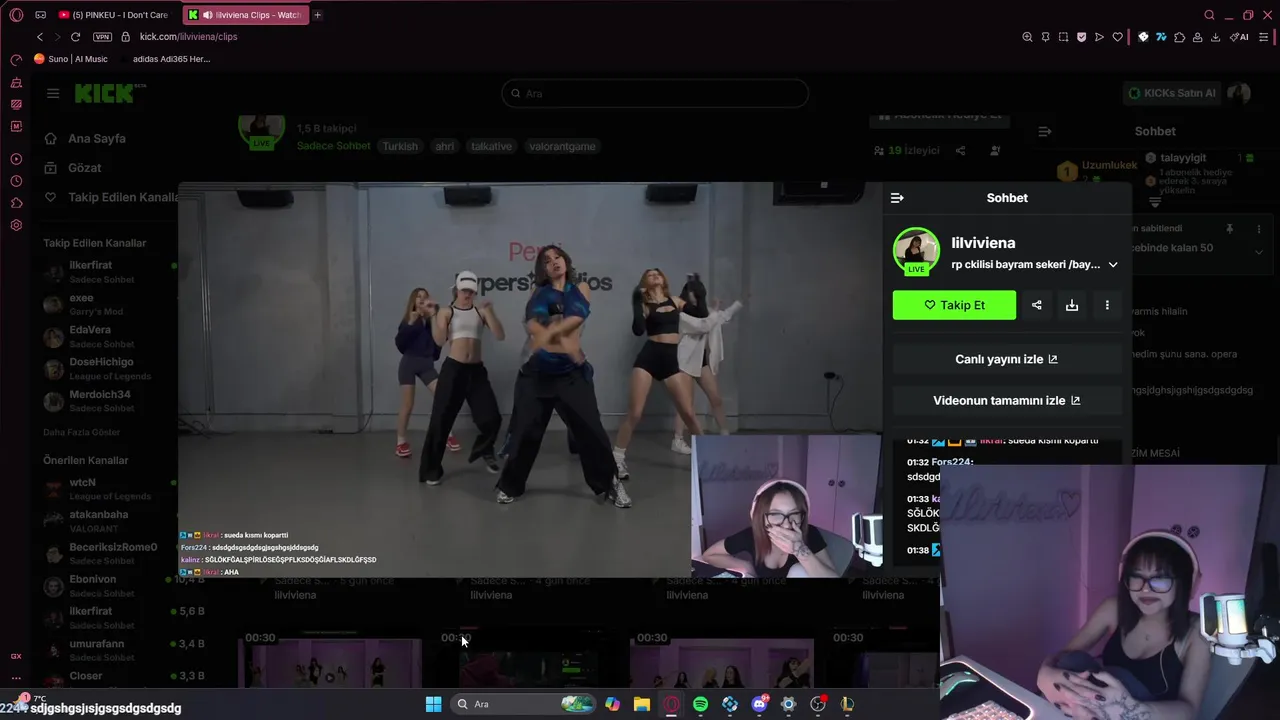Take a snapshot with capture icon
The height and width of the screenshot is (720, 1280).
(x=1063, y=37)
